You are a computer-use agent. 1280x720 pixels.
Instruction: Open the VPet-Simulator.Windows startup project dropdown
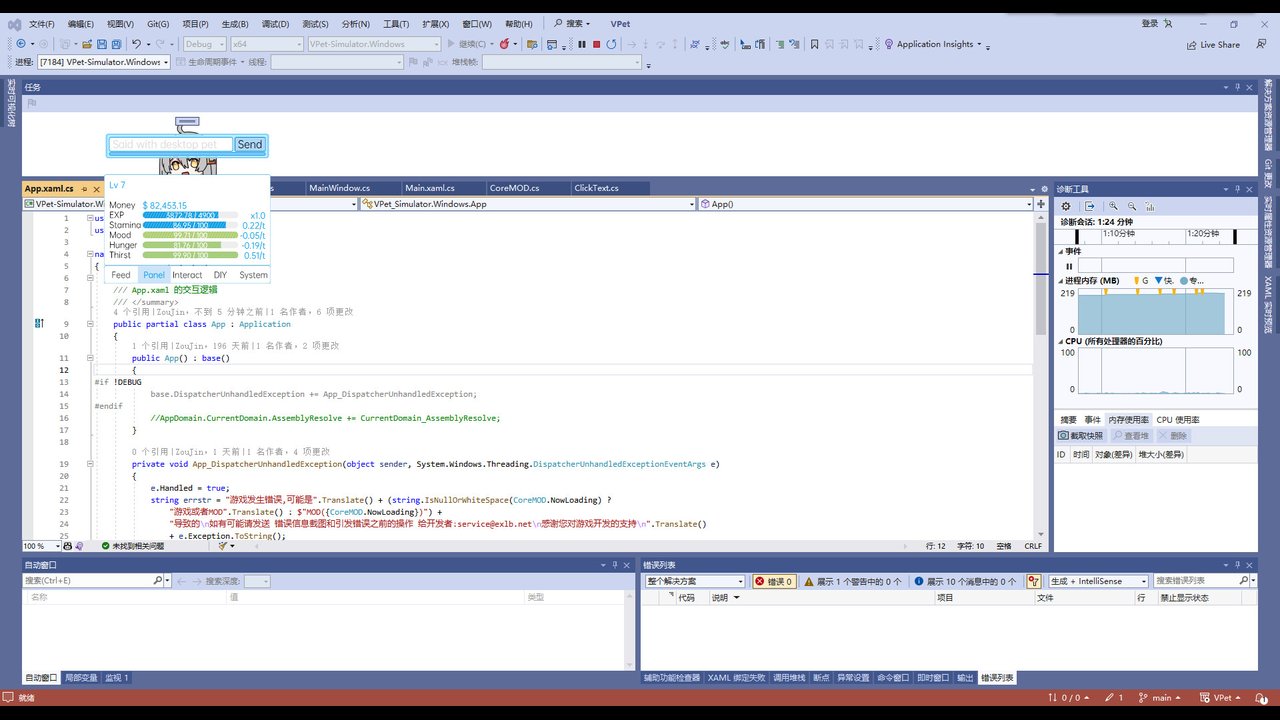tap(374, 44)
